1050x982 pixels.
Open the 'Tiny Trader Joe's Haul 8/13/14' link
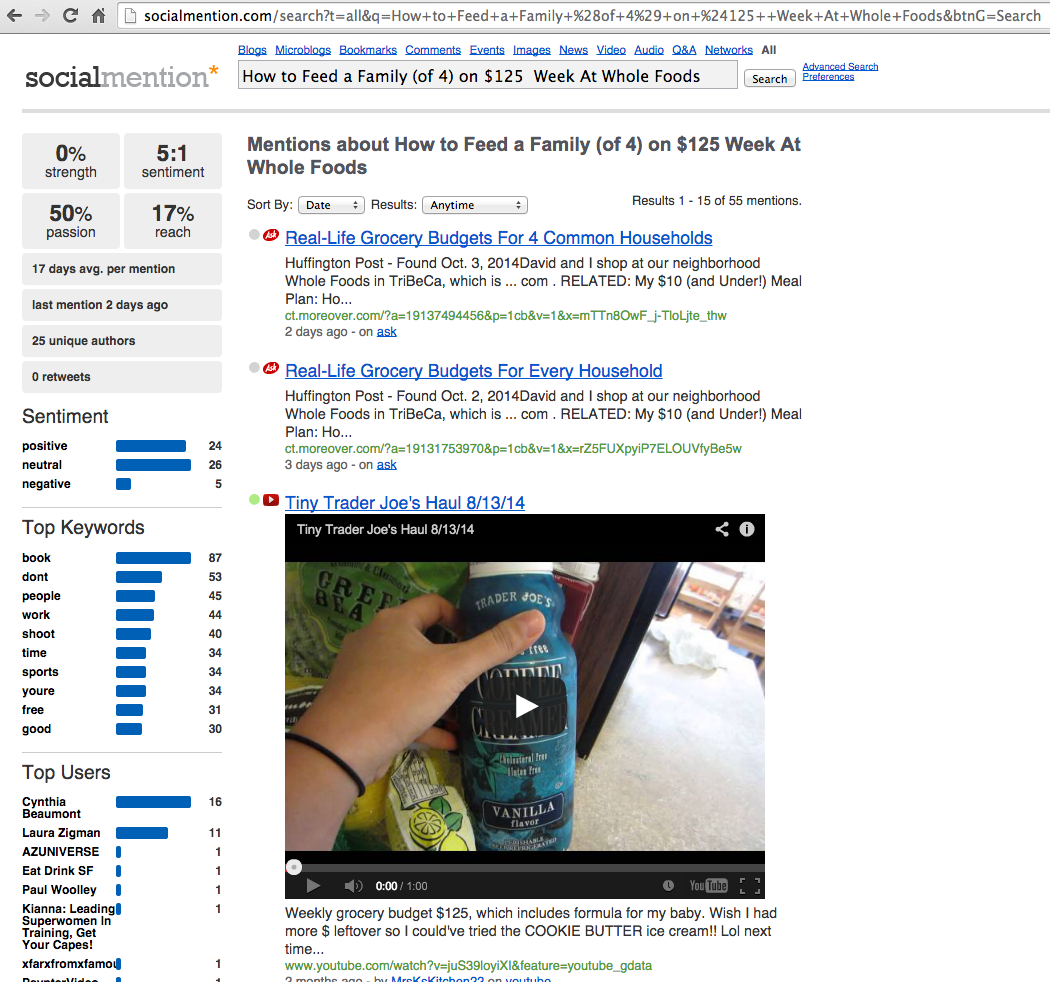pos(405,502)
